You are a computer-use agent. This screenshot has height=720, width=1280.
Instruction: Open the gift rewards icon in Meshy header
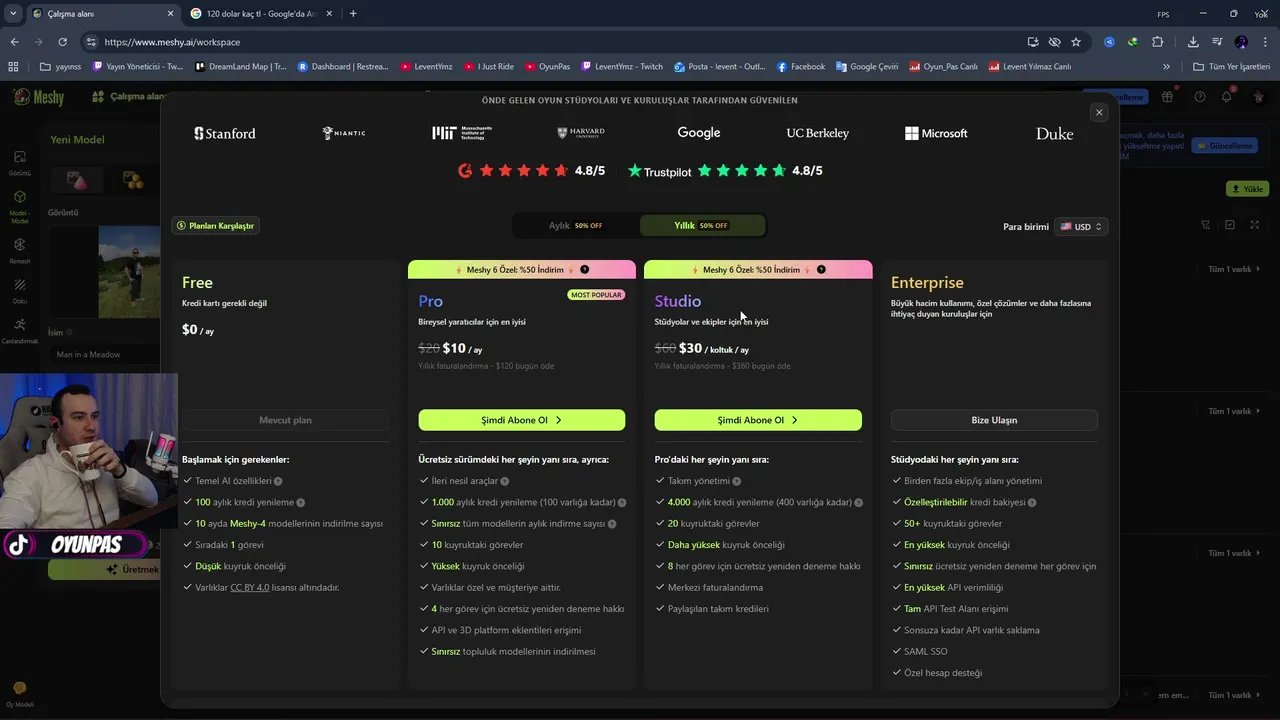coord(1167,97)
